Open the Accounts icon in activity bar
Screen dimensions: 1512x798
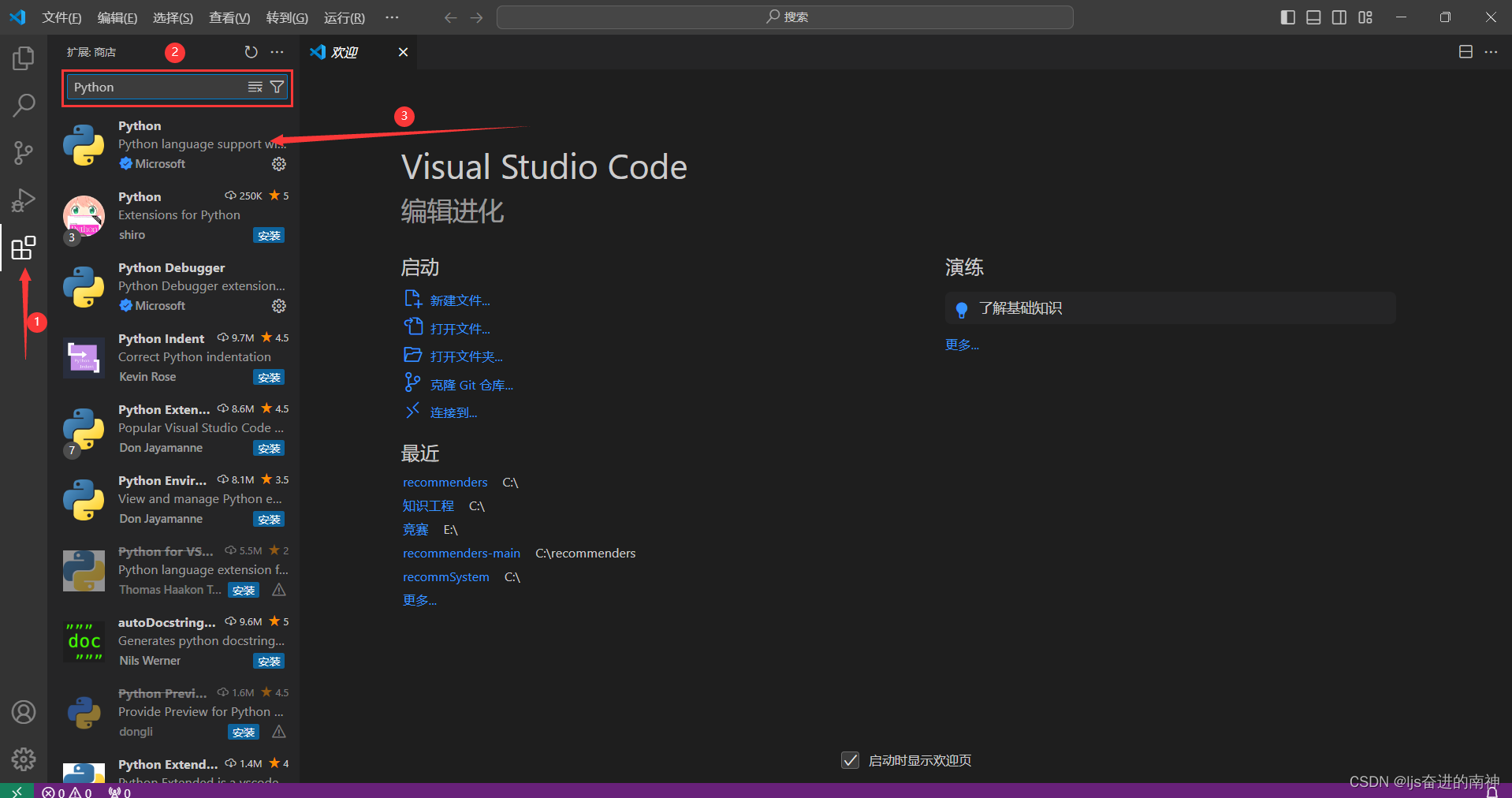24,712
